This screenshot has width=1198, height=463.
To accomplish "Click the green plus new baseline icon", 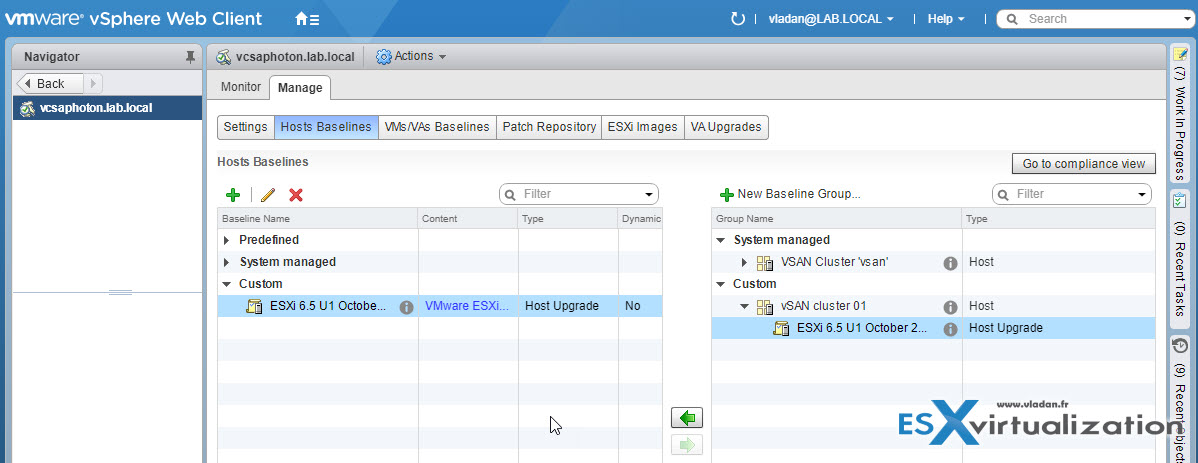I will point(232,195).
